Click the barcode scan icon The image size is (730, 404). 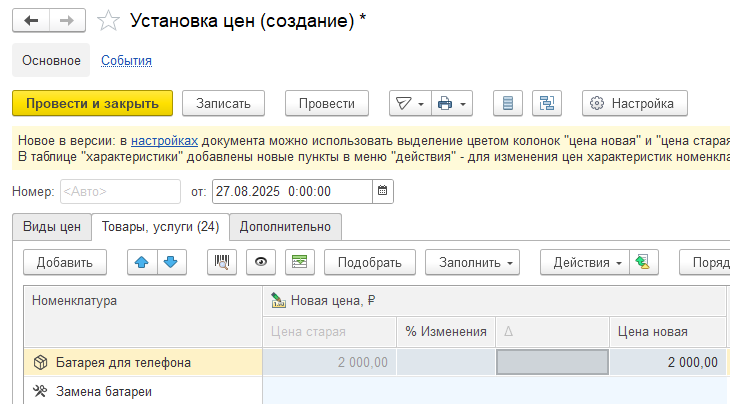222,262
